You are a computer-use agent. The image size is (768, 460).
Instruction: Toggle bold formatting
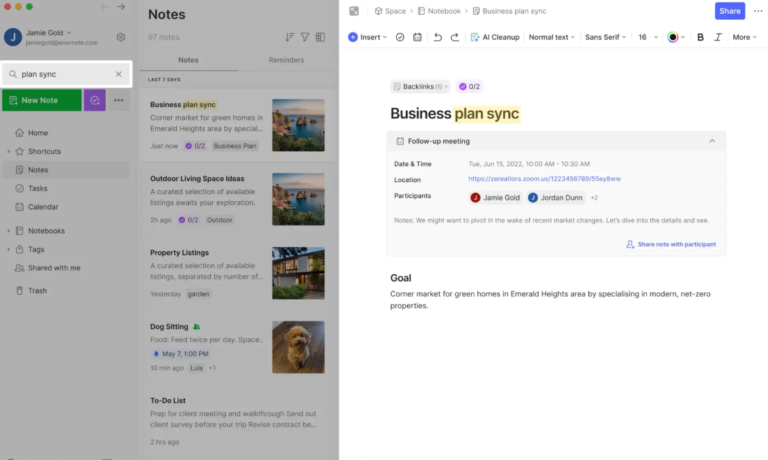[700, 37]
